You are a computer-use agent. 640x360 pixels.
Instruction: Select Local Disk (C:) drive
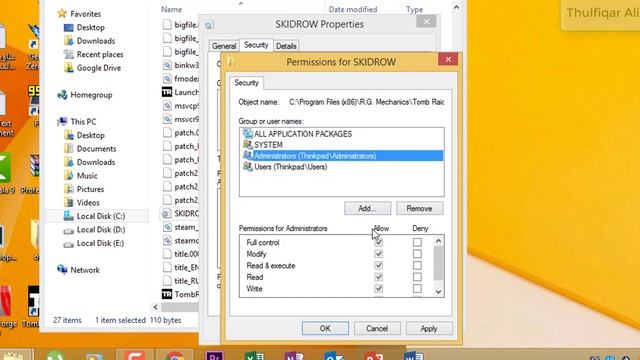pyautogui.click(x=101, y=216)
